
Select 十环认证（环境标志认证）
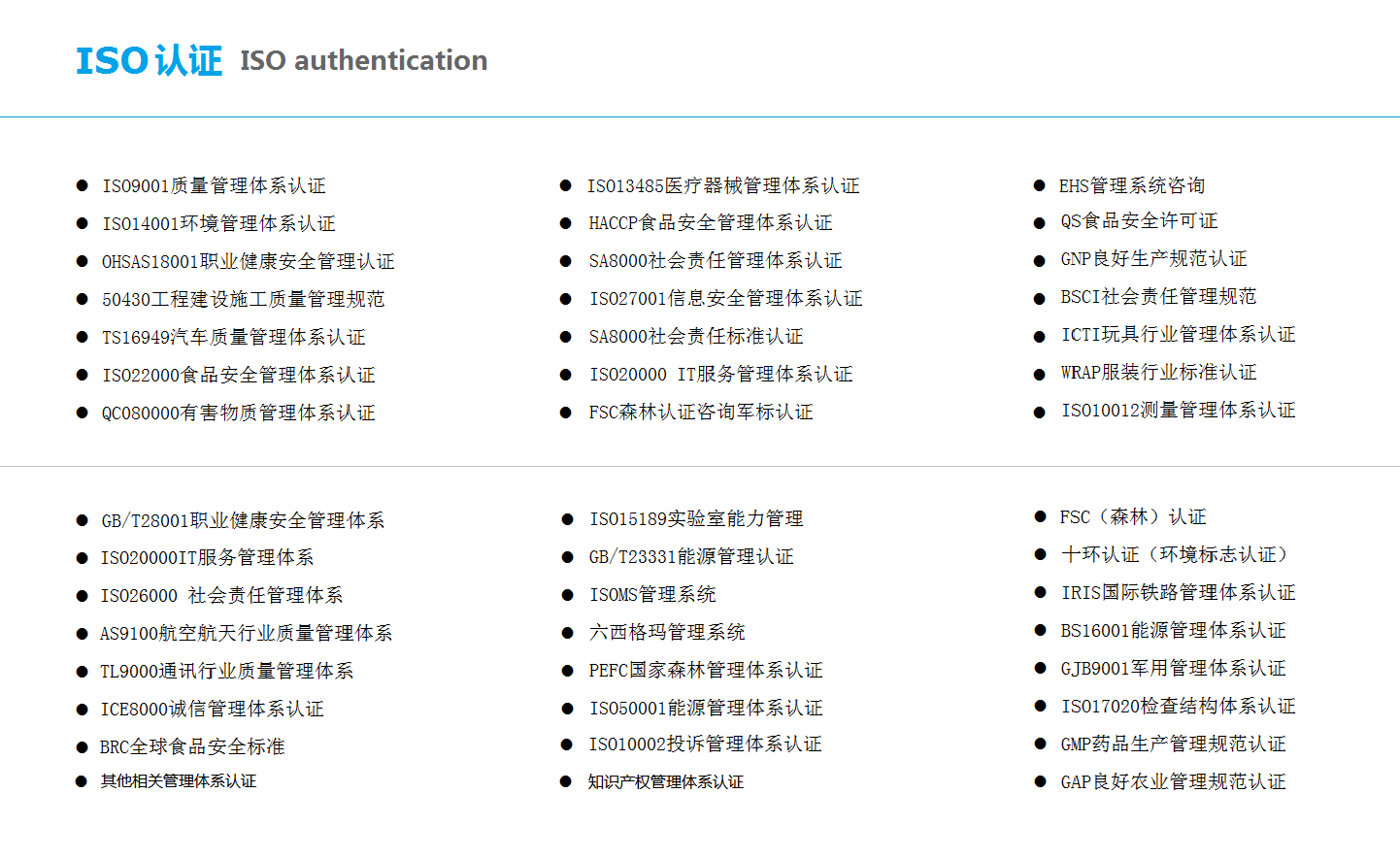pos(1178,554)
